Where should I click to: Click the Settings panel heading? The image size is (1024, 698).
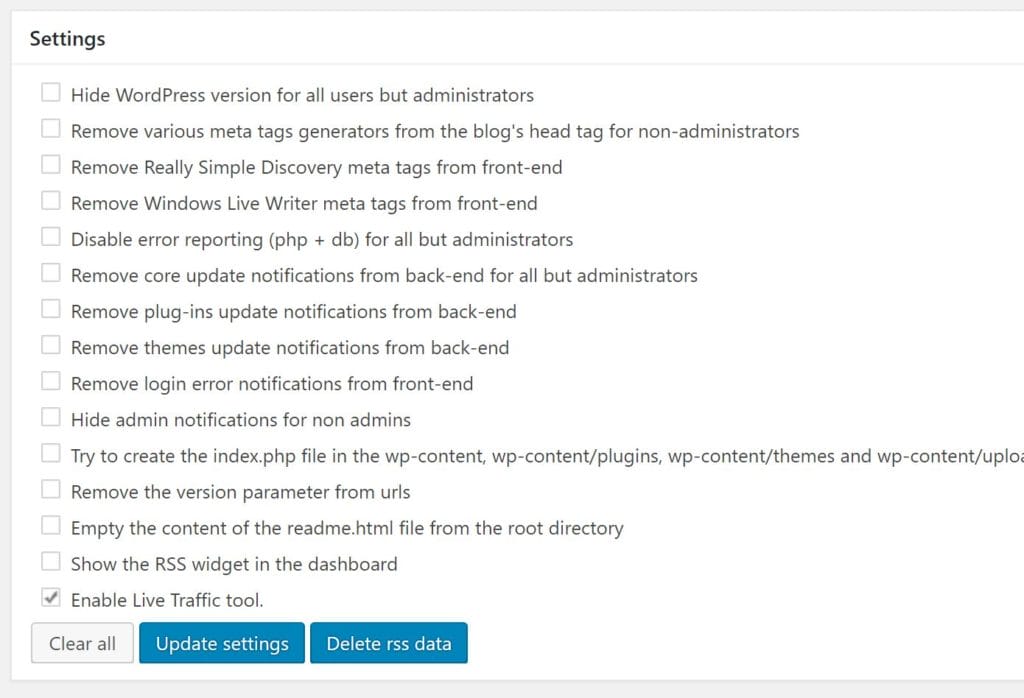(x=67, y=39)
